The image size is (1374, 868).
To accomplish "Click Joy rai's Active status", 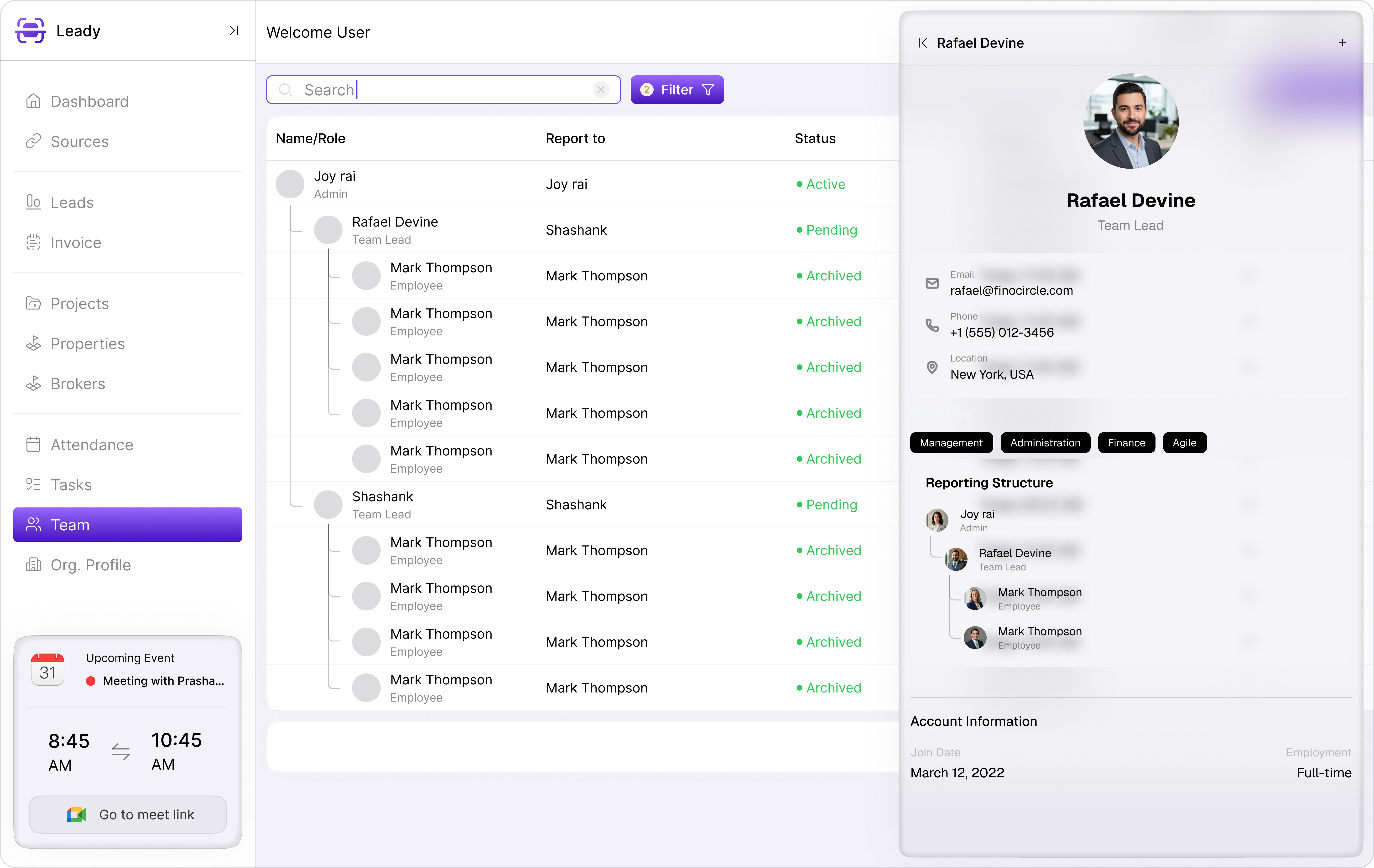I will (x=821, y=184).
